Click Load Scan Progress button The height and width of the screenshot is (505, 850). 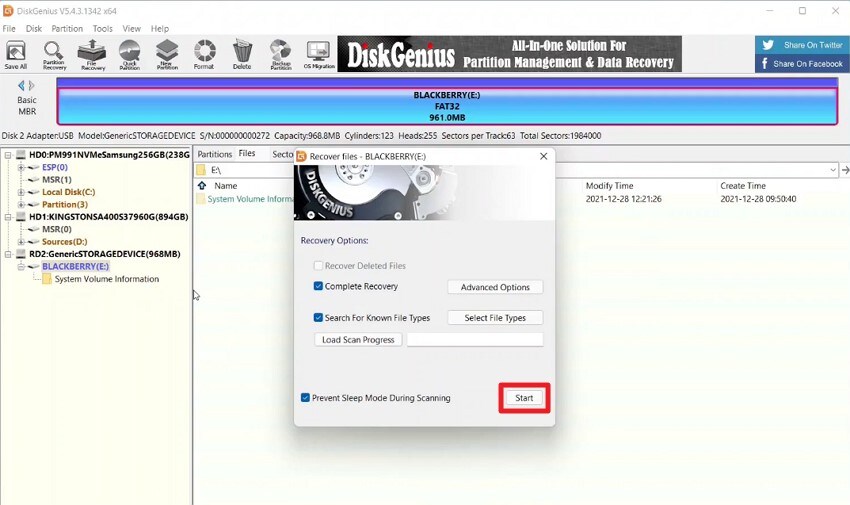pyautogui.click(x=358, y=340)
